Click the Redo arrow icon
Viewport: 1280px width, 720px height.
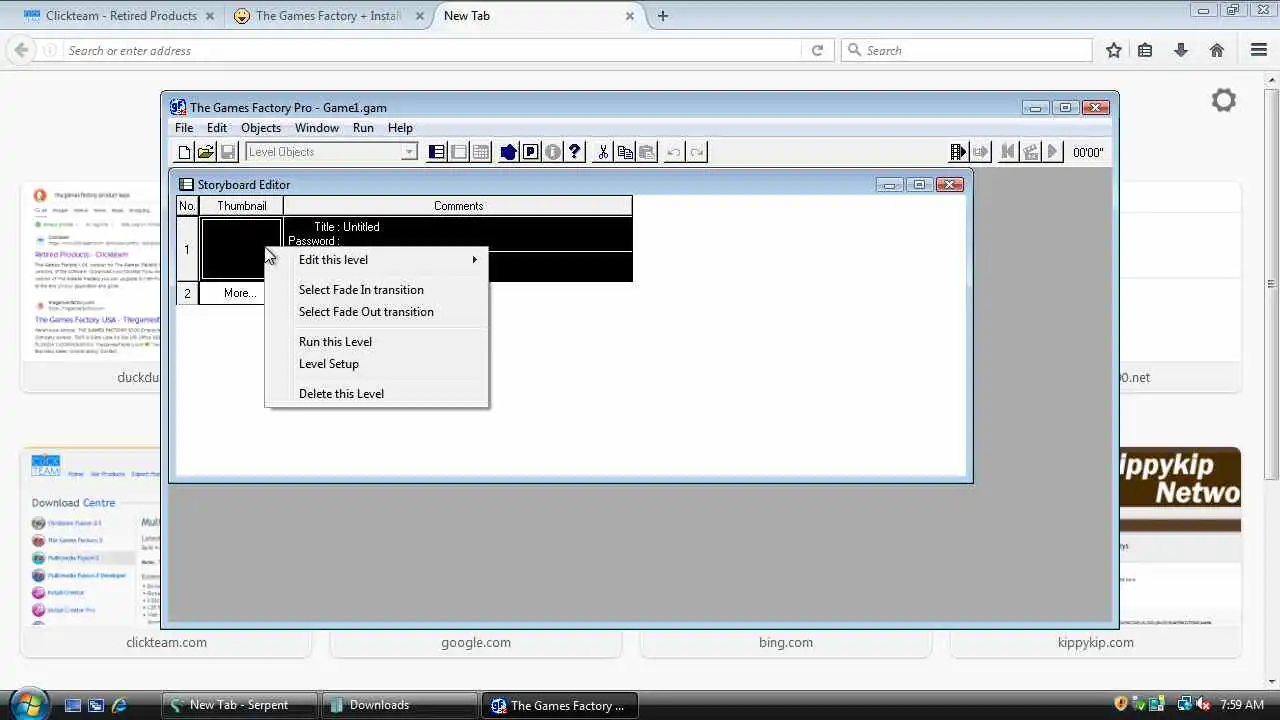697,152
